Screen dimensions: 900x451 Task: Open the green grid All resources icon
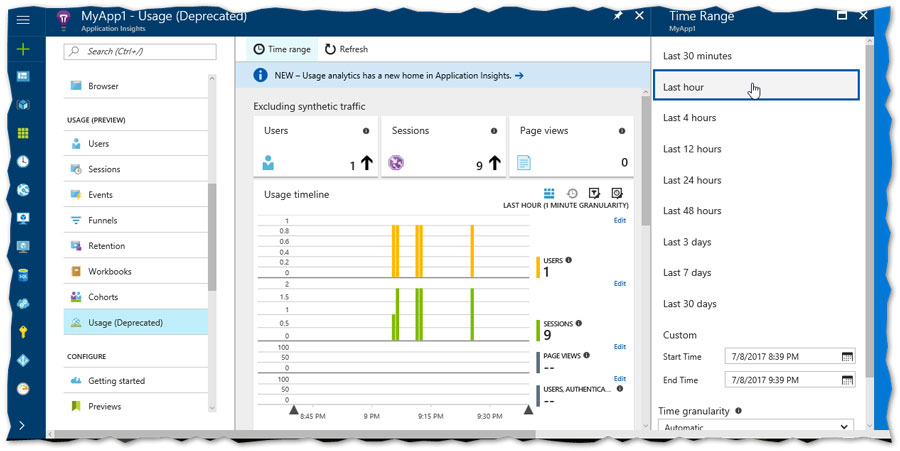(x=23, y=133)
